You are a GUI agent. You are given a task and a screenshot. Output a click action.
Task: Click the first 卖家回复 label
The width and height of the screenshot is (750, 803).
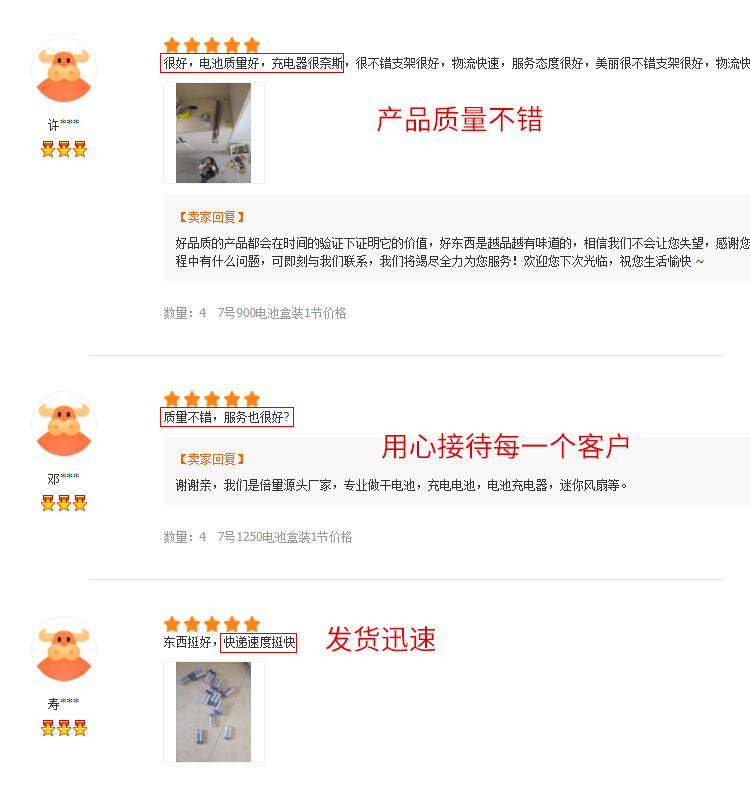tap(211, 217)
